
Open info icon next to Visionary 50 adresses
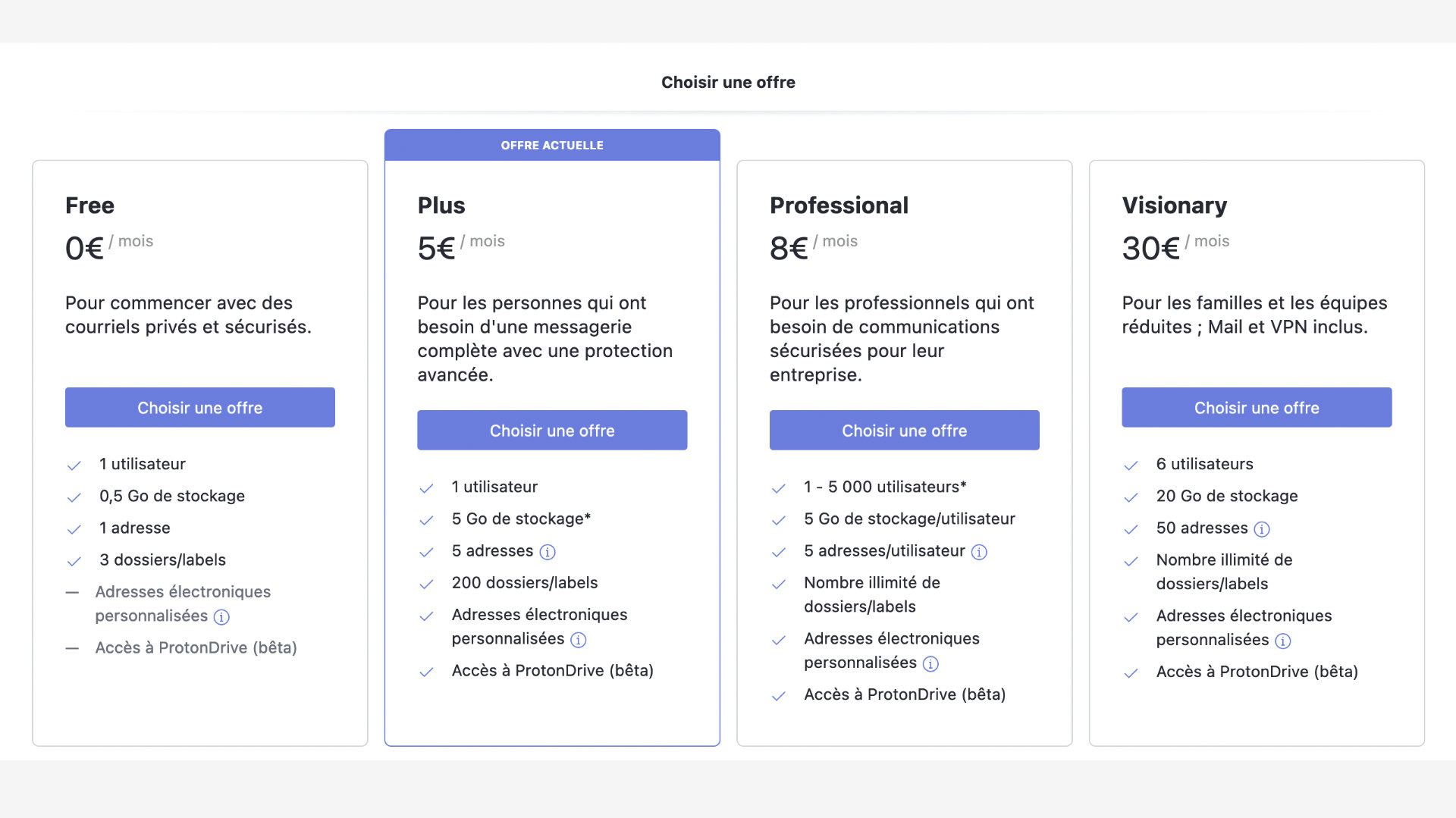click(1262, 529)
